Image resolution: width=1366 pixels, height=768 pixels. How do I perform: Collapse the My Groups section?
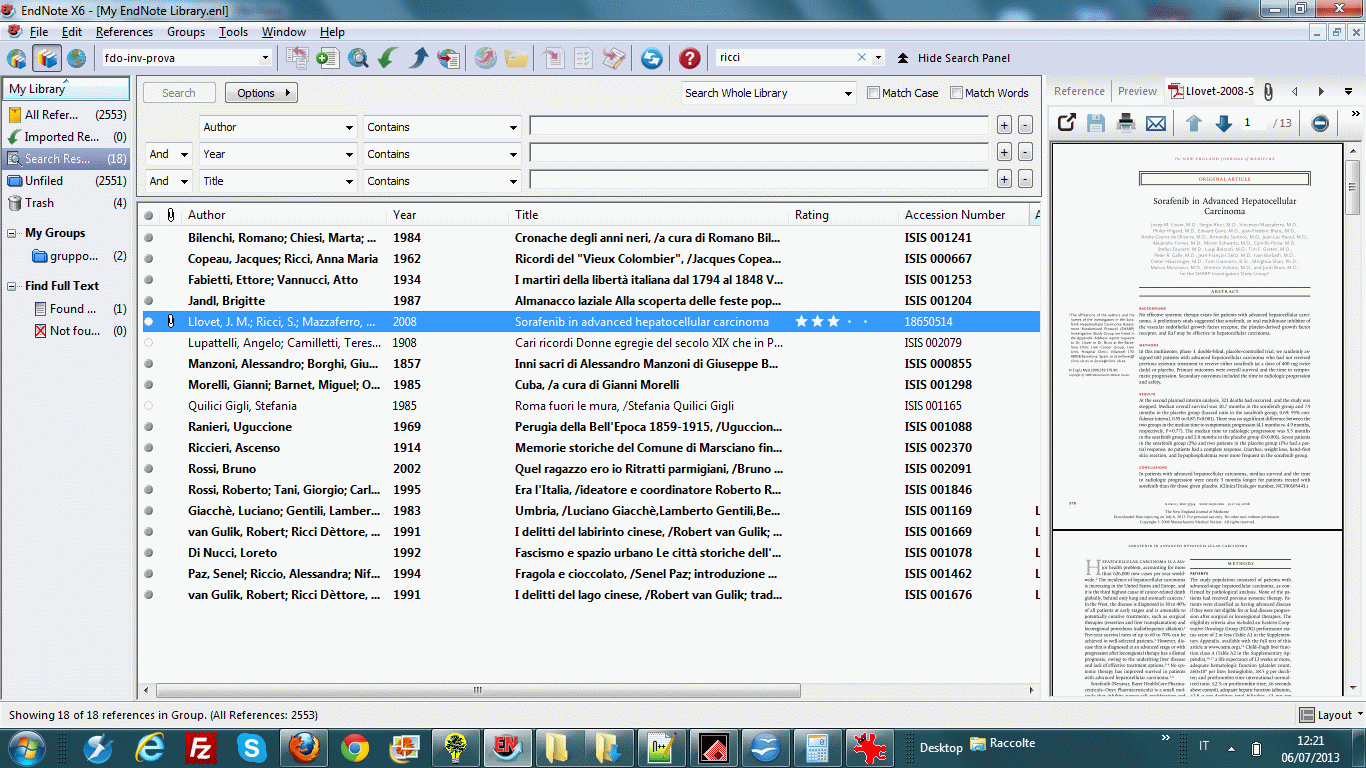point(12,233)
